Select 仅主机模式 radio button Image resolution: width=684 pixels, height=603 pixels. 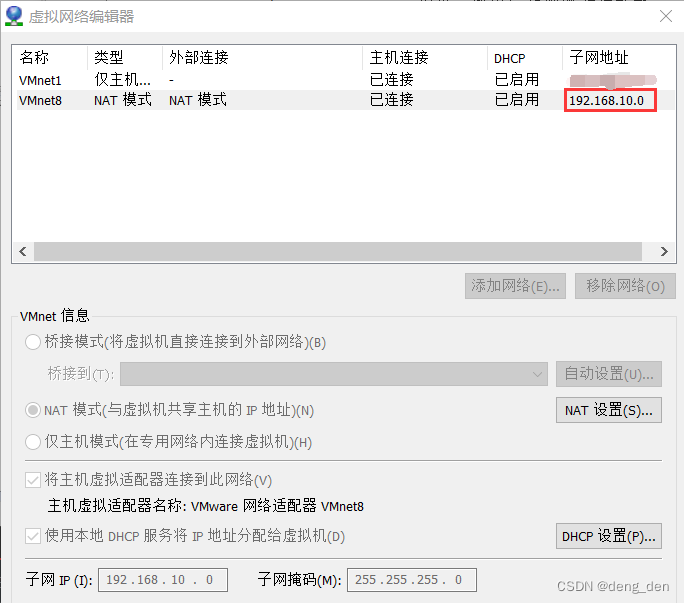[x=33, y=442]
